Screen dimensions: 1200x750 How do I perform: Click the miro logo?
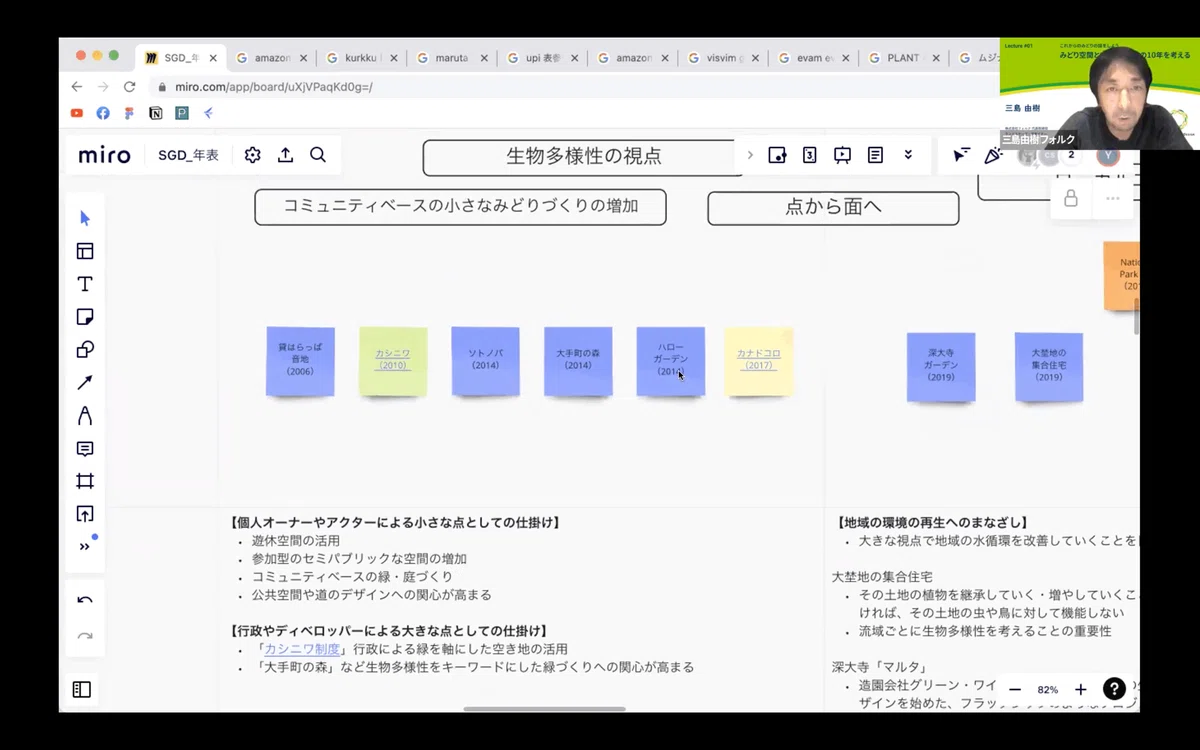point(104,155)
